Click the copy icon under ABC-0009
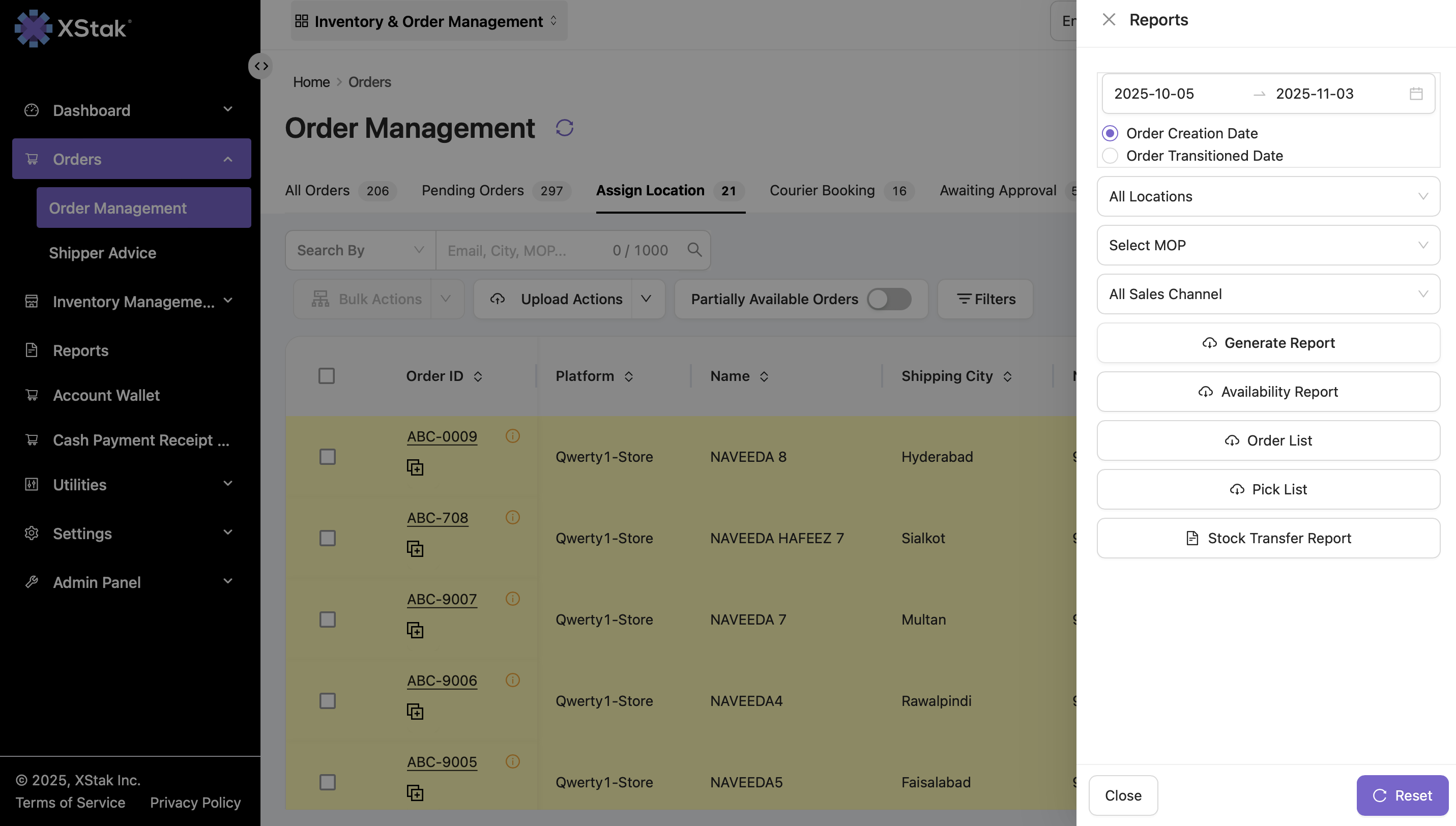Viewport: 1456px width, 826px height. pos(415,467)
